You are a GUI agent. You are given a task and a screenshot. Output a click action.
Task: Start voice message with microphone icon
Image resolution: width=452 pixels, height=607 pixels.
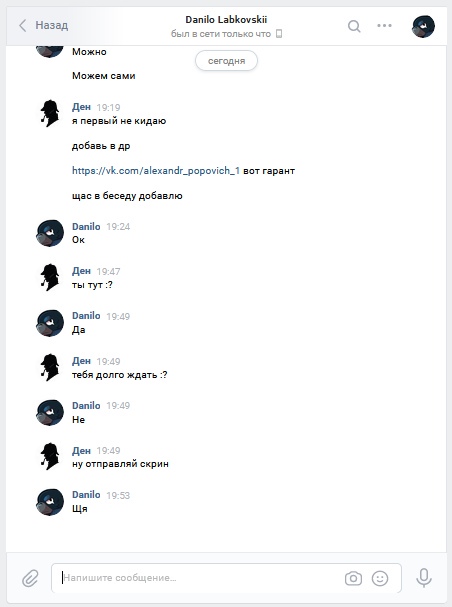(x=424, y=578)
